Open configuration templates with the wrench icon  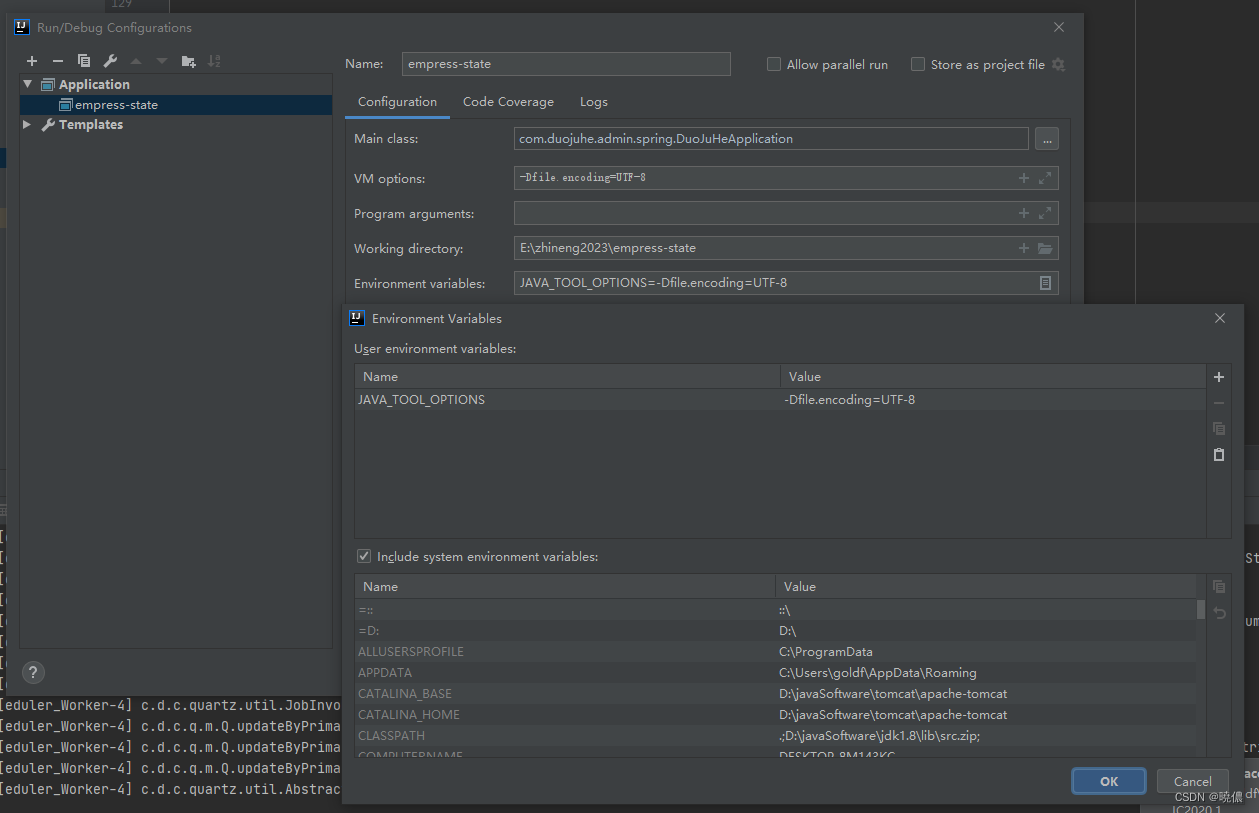[109, 60]
